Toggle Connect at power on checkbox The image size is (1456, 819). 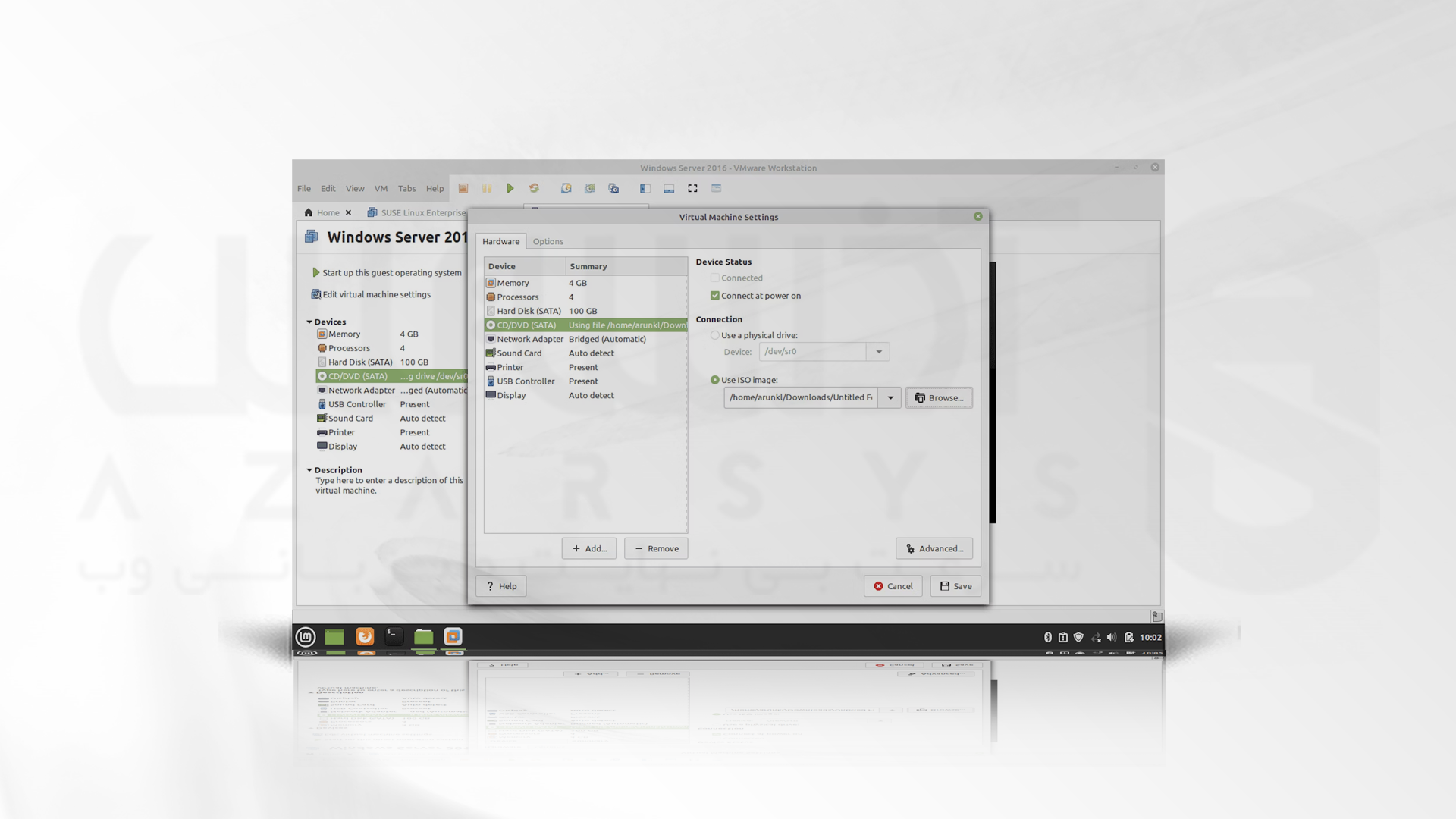[714, 296]
